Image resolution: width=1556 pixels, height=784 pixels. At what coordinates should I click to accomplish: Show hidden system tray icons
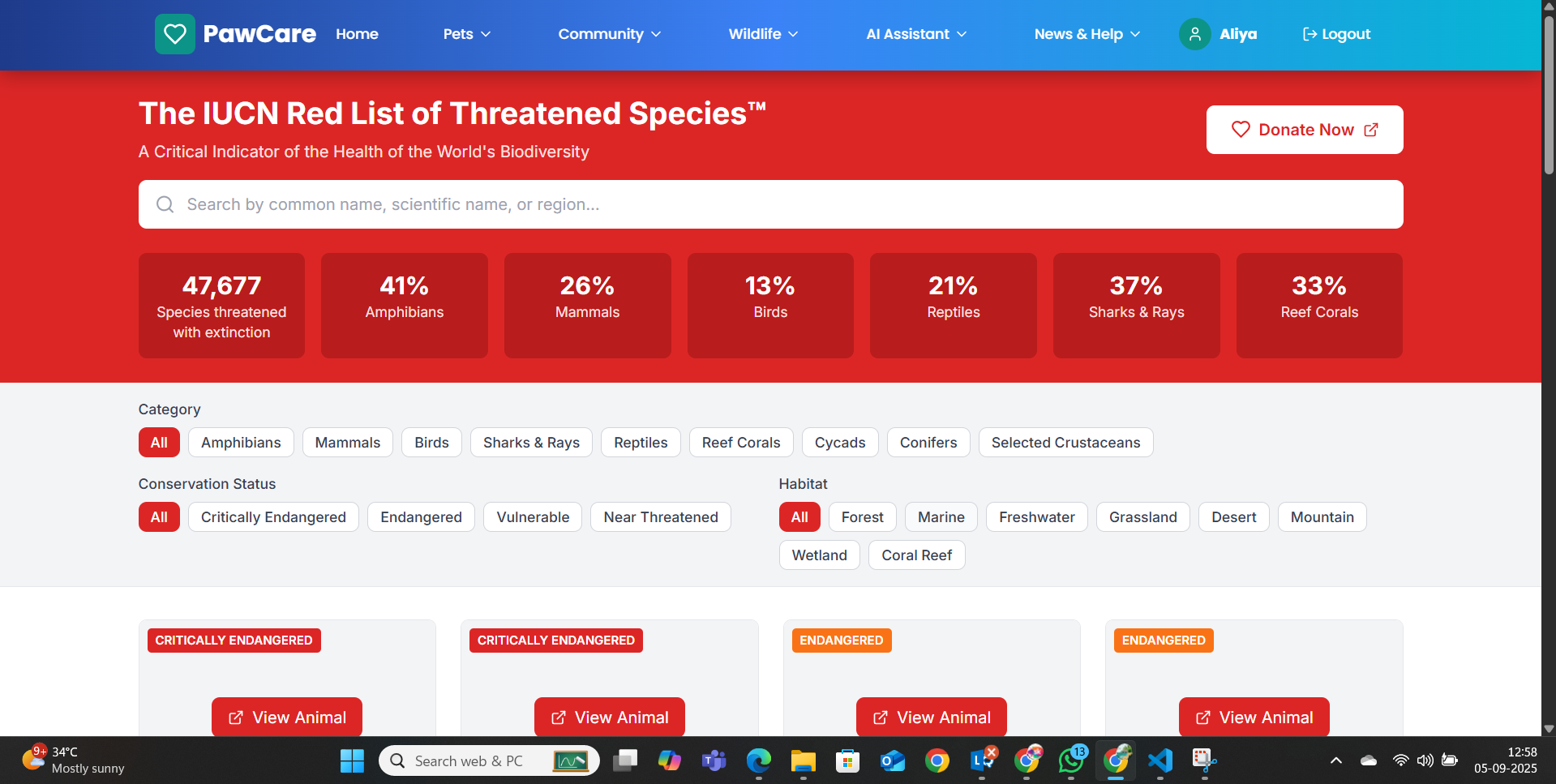(x=1336, y=760)
